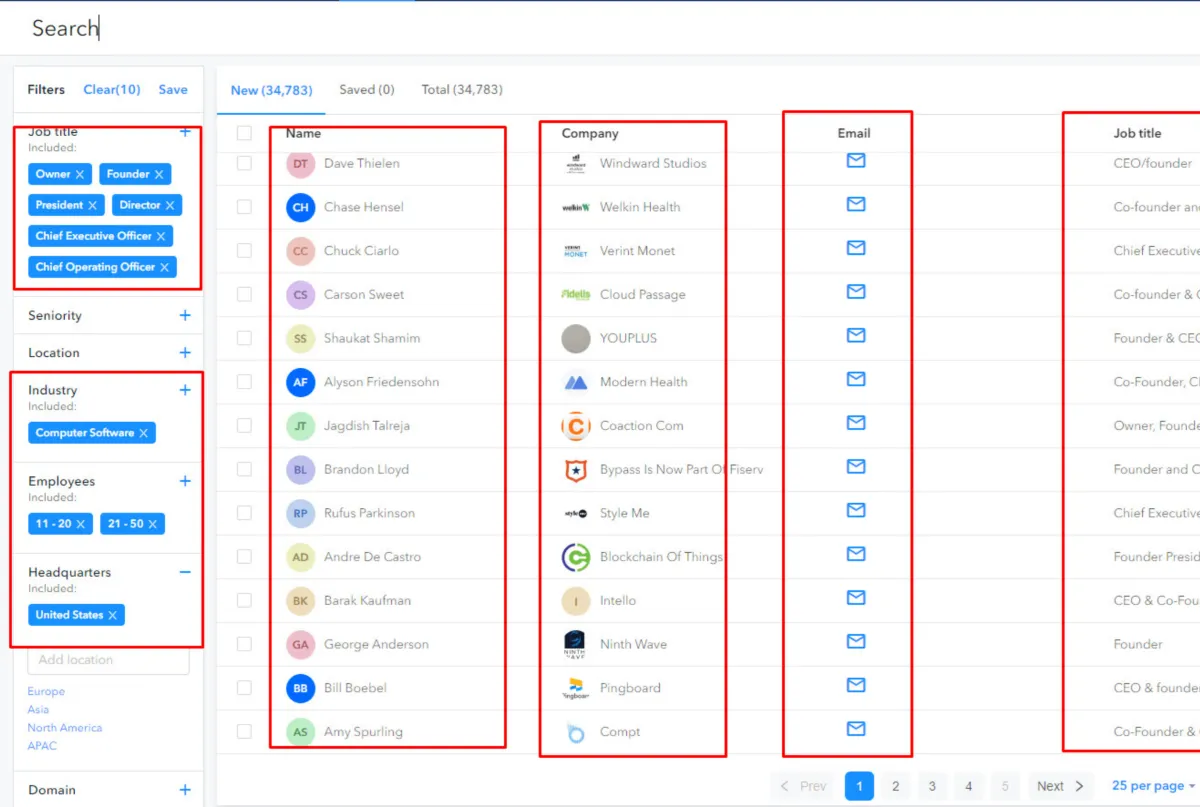The height and width of the screenshot is (807, 1200).
Task: Tick the select-all checkbox in the table header
Action: point(244,133)
